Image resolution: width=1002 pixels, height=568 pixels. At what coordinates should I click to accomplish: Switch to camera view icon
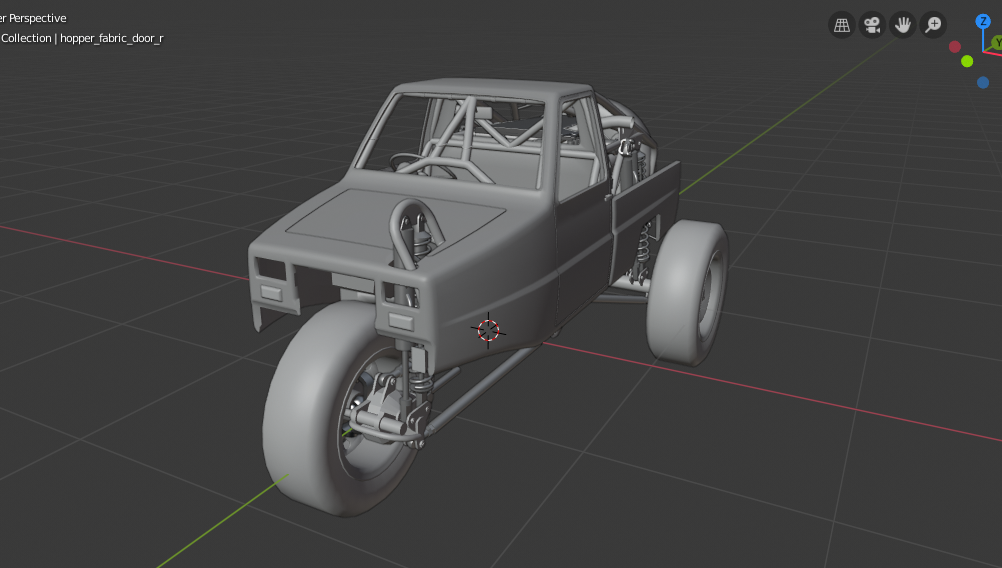(x=872, y=25)
